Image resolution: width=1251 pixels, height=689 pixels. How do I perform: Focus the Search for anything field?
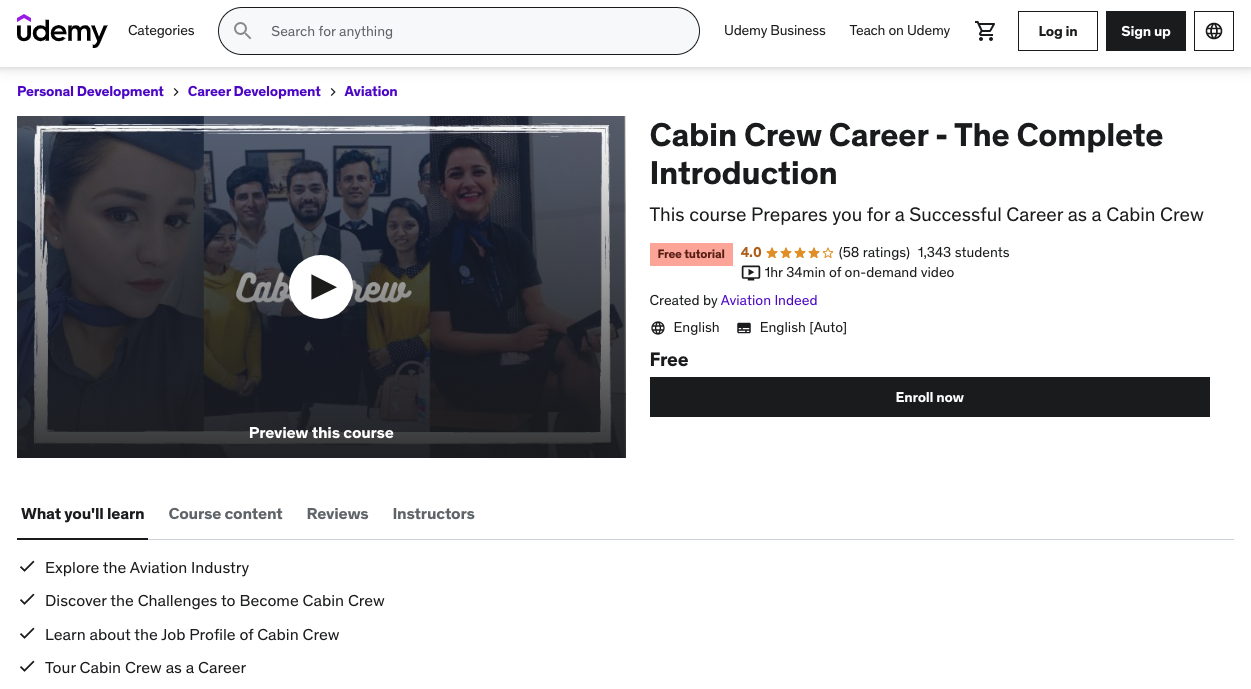(459, 31)
